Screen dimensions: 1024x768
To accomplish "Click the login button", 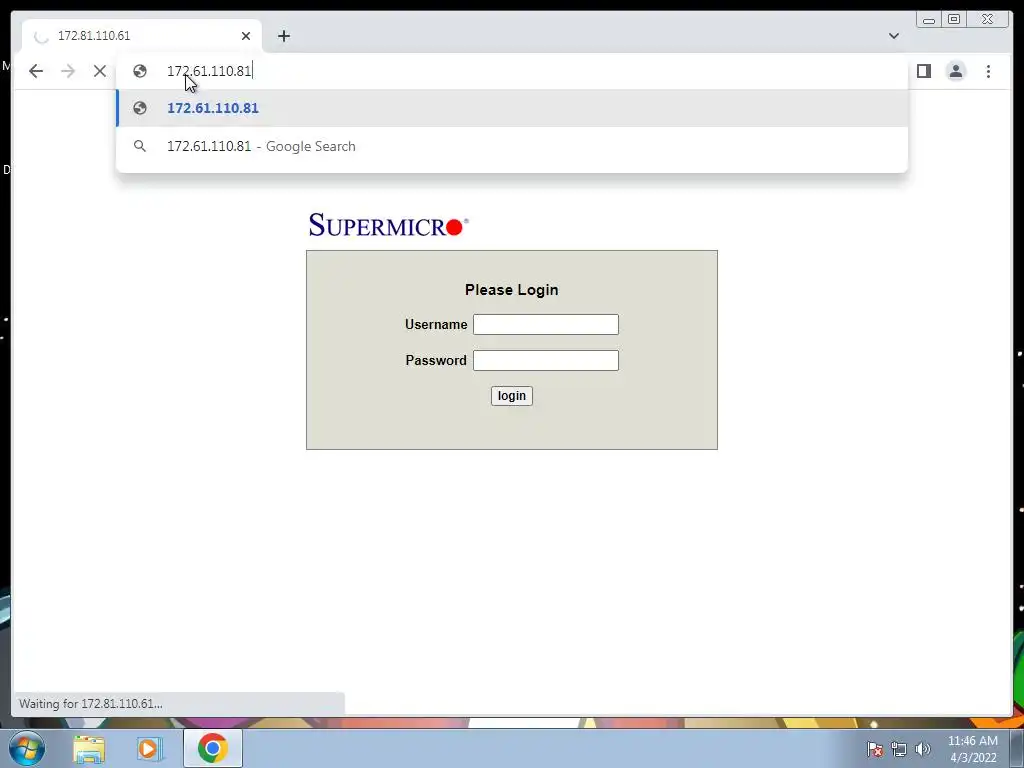I will [x=512, y=396].
